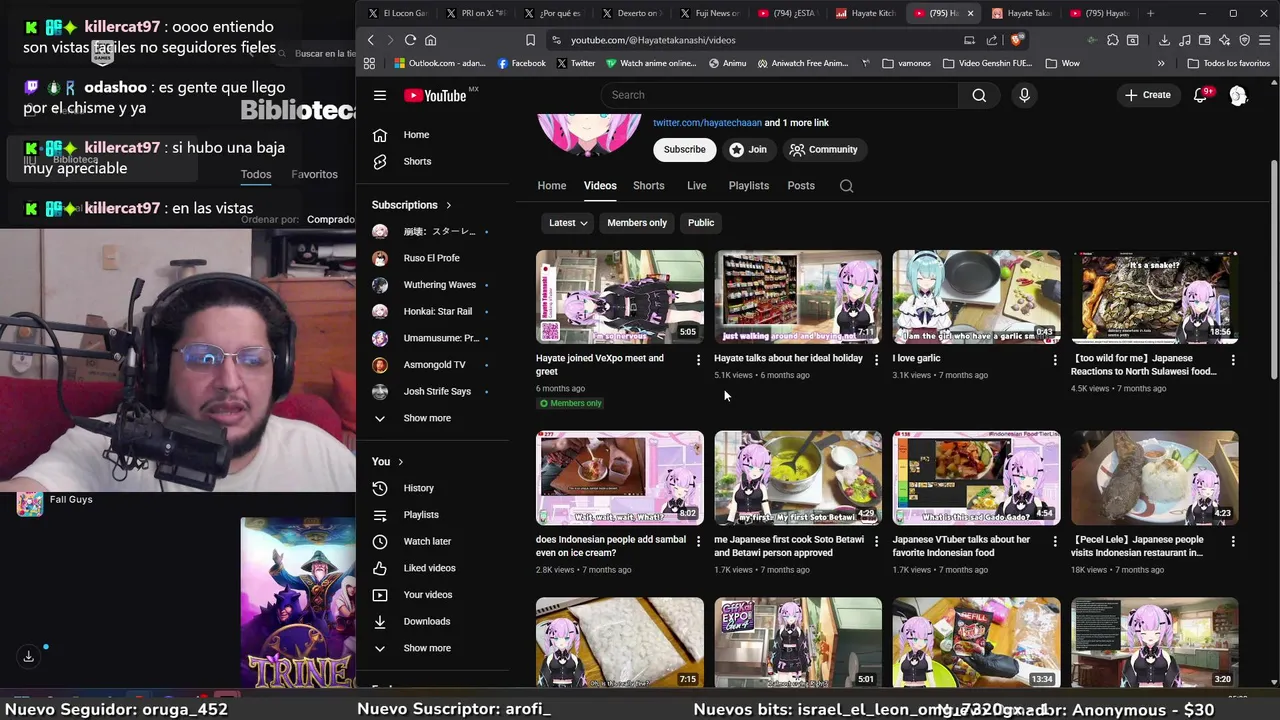Subscribe to the Hayate channel
This screenshot has width=1280, height=720.
(685, 150)
